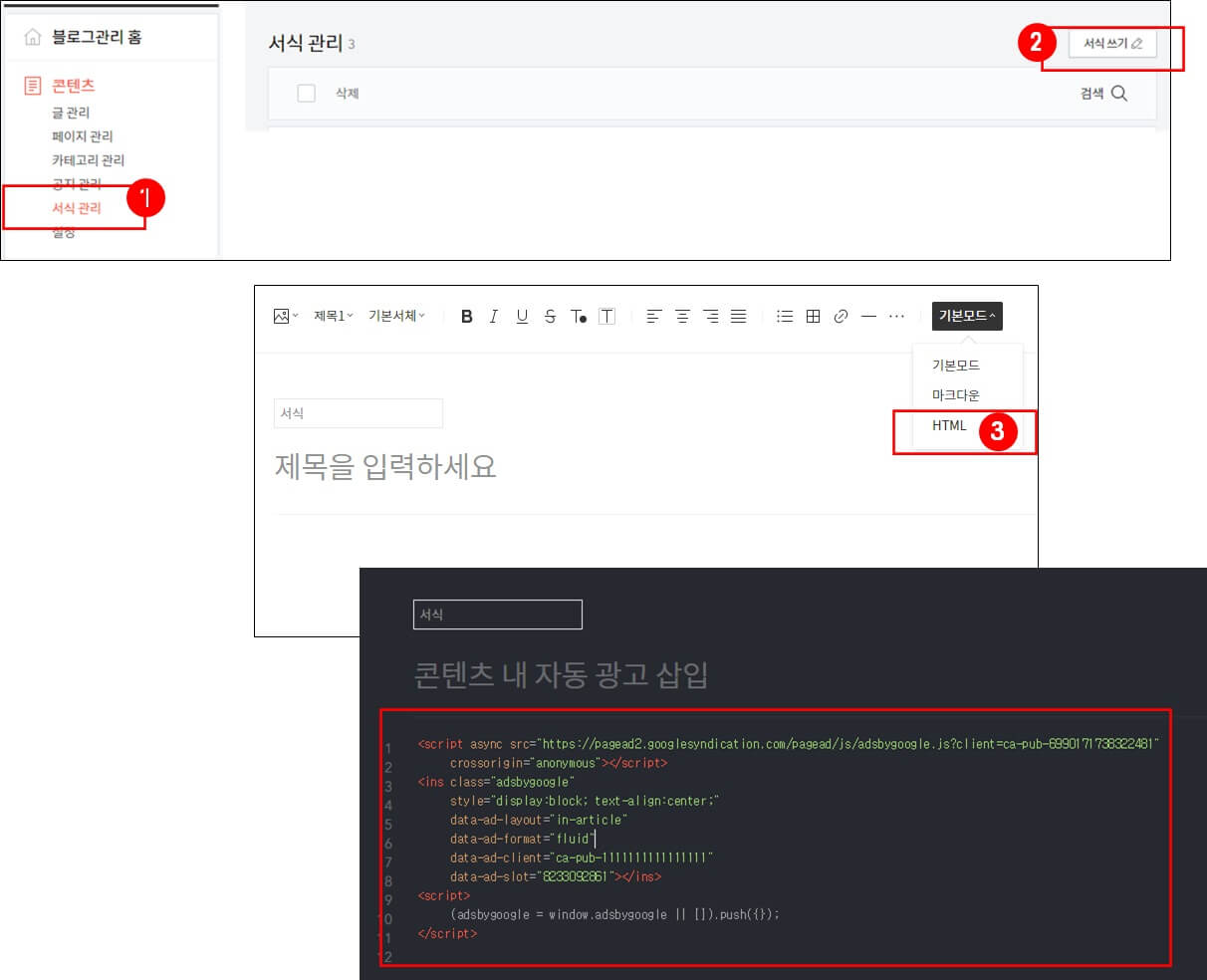Screen dimensions: 1207x980
Task: Open the 기본서체 font dropdown
Action: (x=396, y=316)
